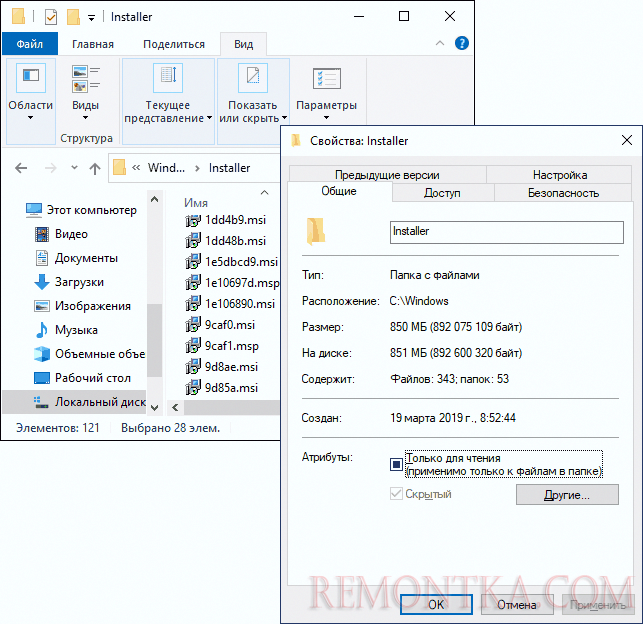Click the Показать или скрыть ribbon icon
Viewport: 643px width, 624px height.
click(x=253, y=77)
